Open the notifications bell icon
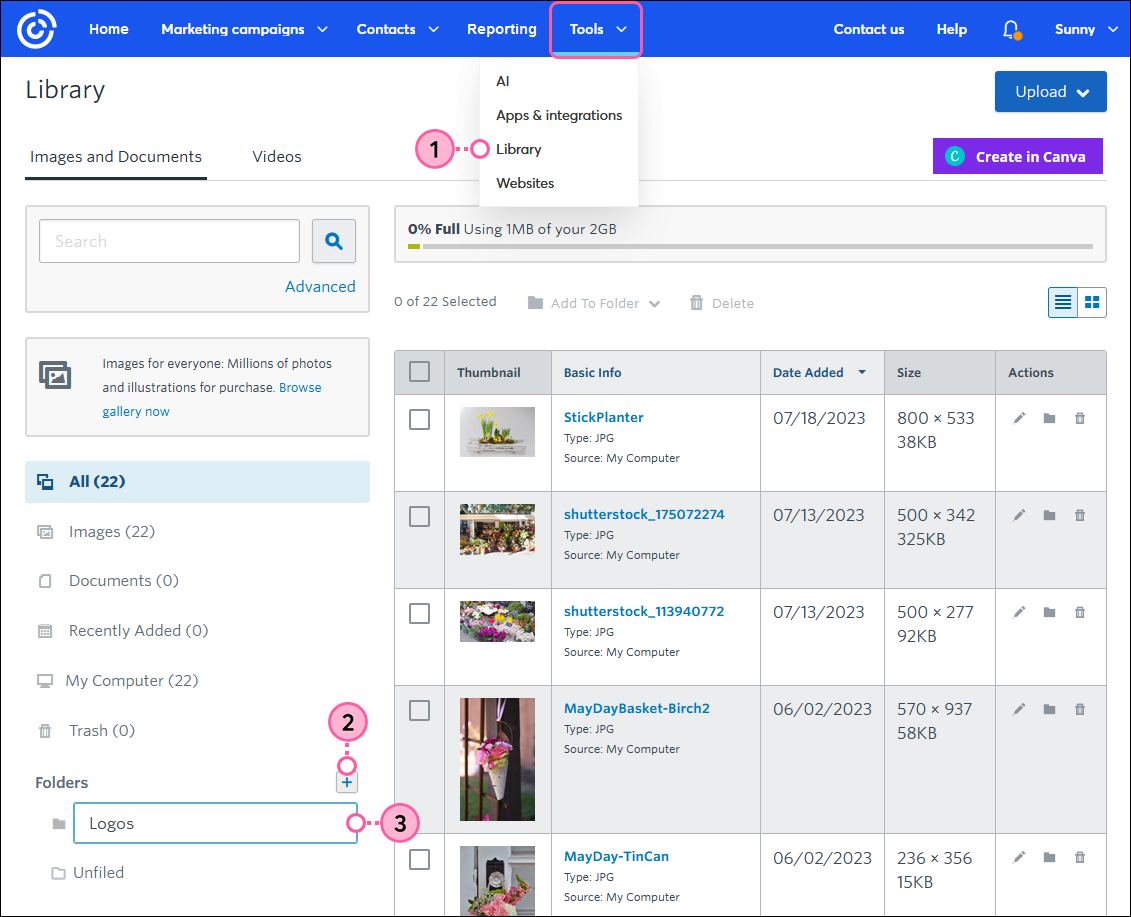The image size is (1131, 917). tap(1011, 30)
